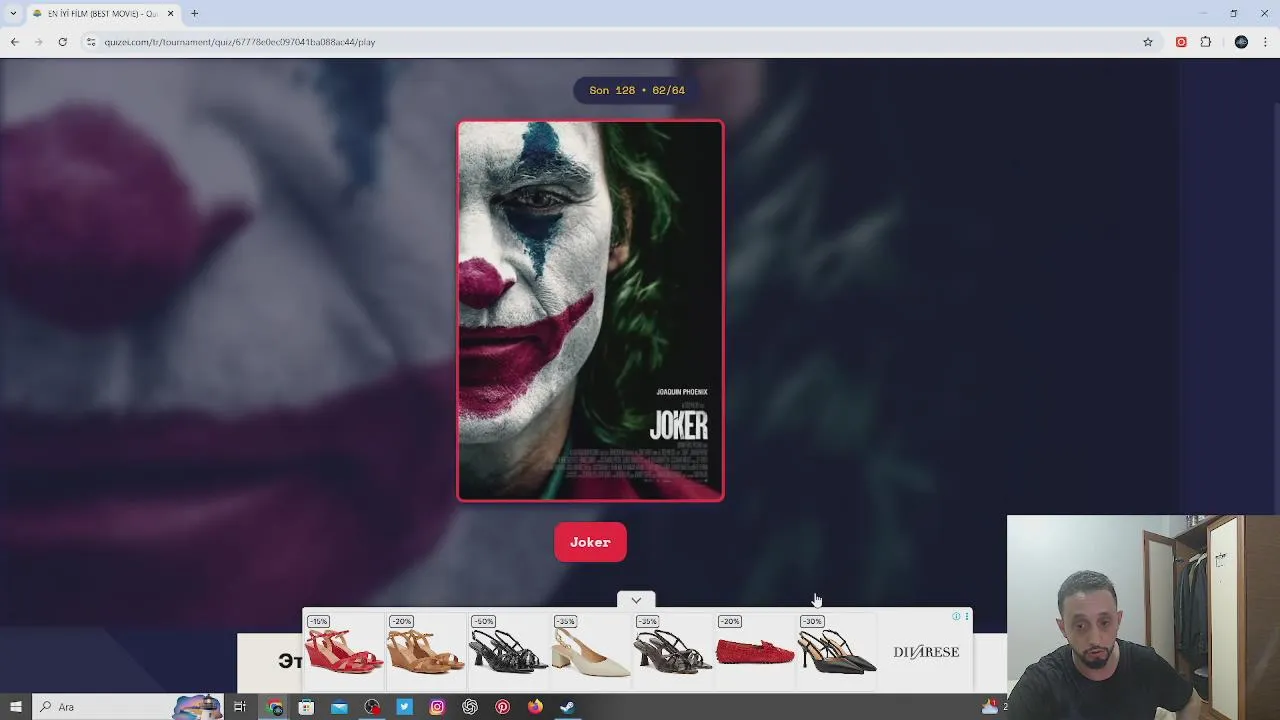
Task: Select the Joker movie poster
Action: (x=590, y=311)
